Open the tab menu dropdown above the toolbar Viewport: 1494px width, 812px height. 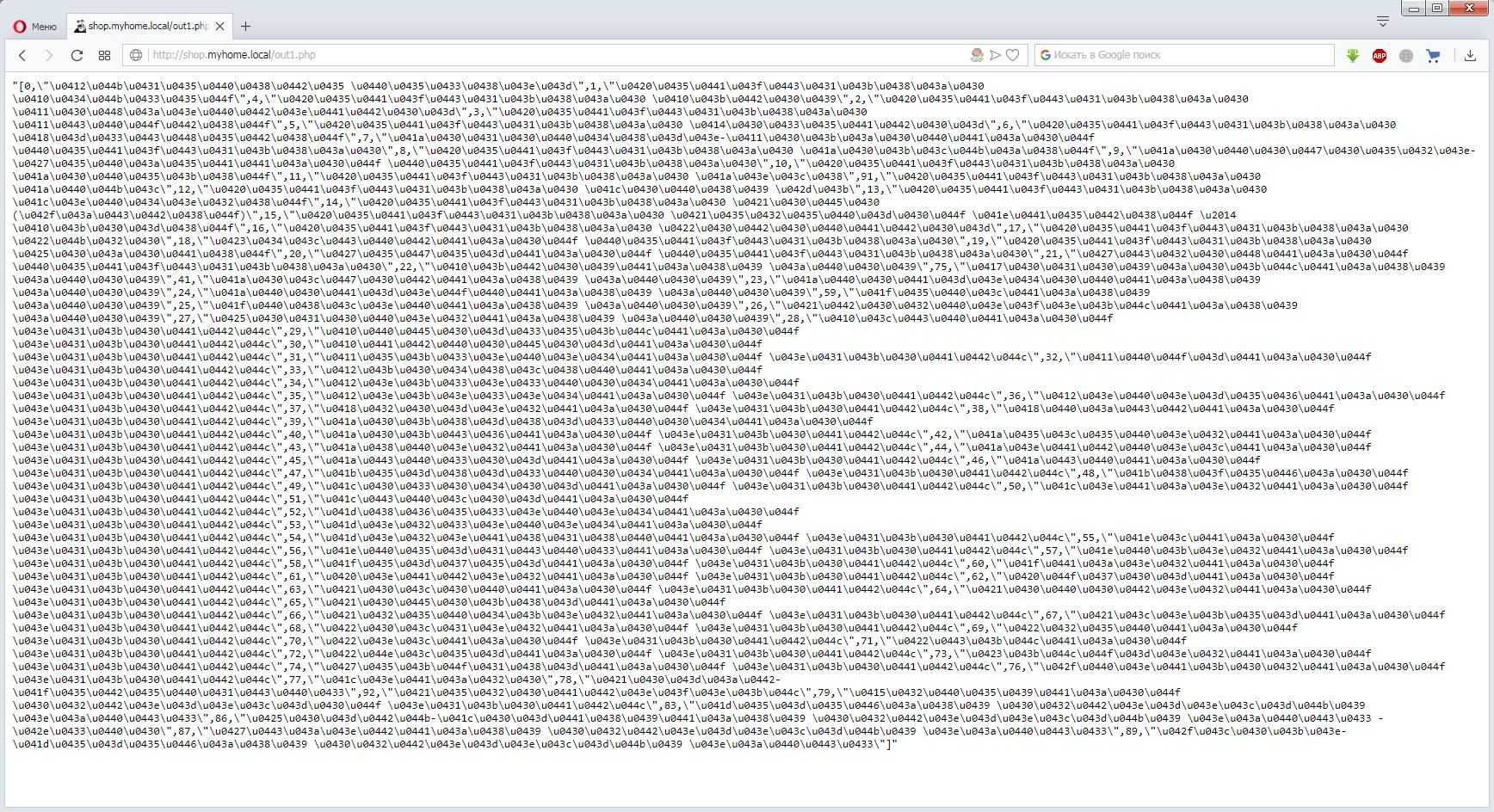tap(1383, 21)
